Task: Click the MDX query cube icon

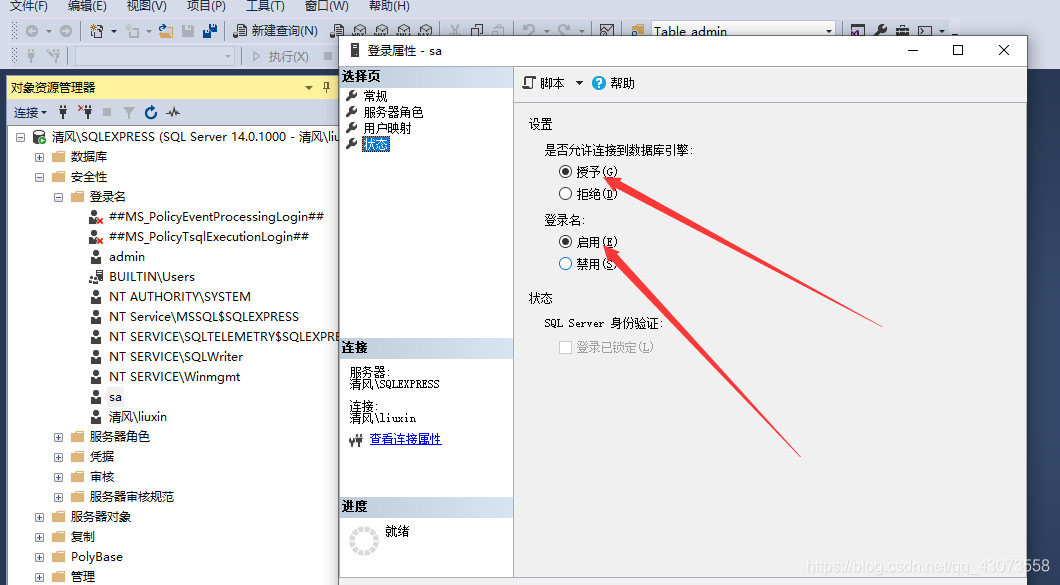Action: pyautogui.click(x=360, y=30)
